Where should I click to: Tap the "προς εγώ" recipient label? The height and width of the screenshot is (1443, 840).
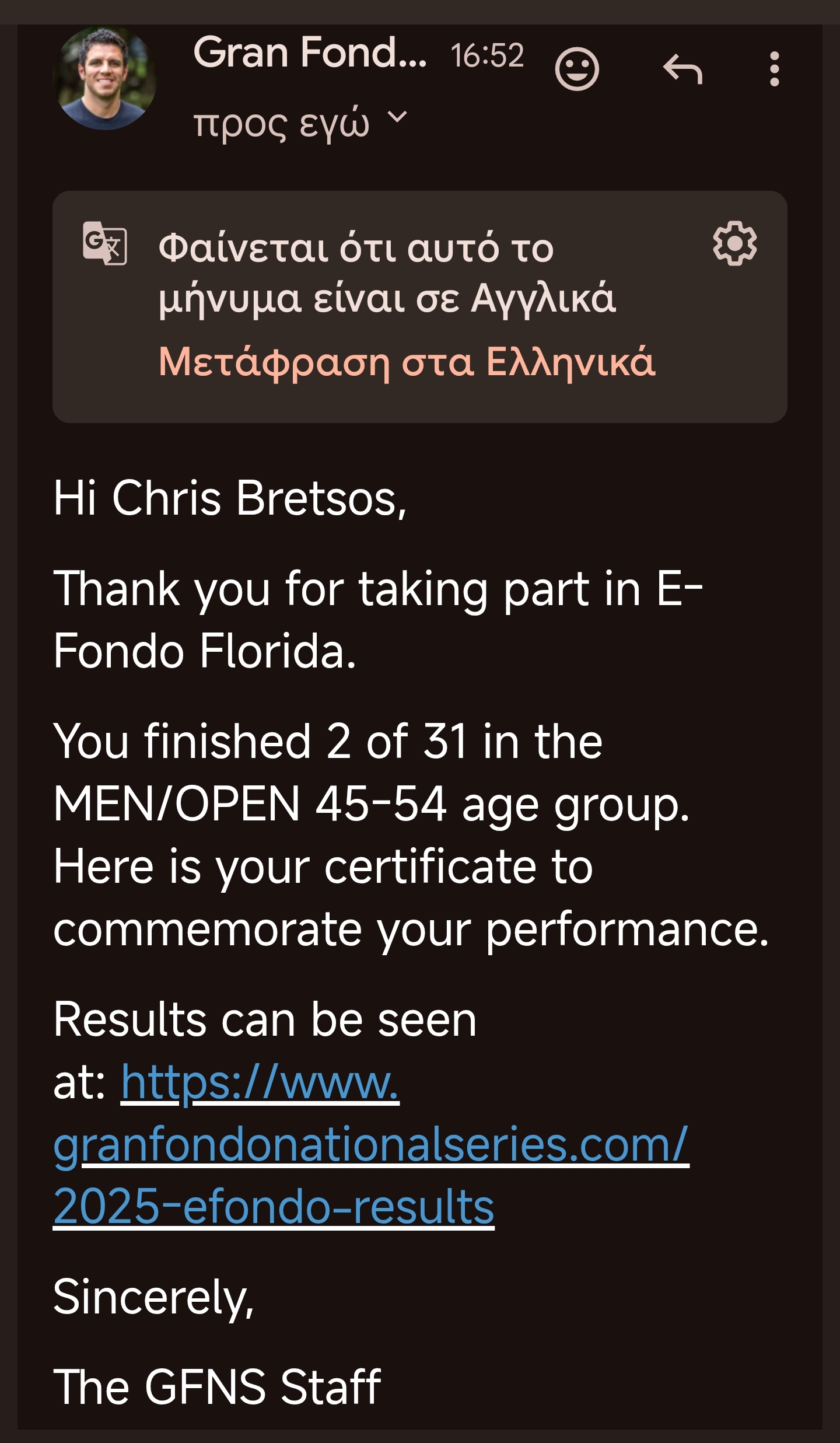click(281, 124)
